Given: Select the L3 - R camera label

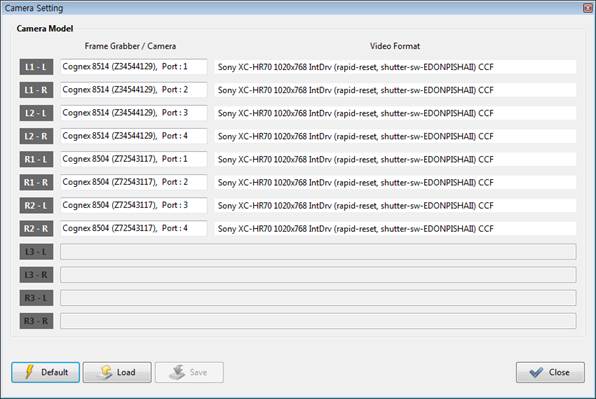Looking at the screenshot, I should (x=36, y=275).
